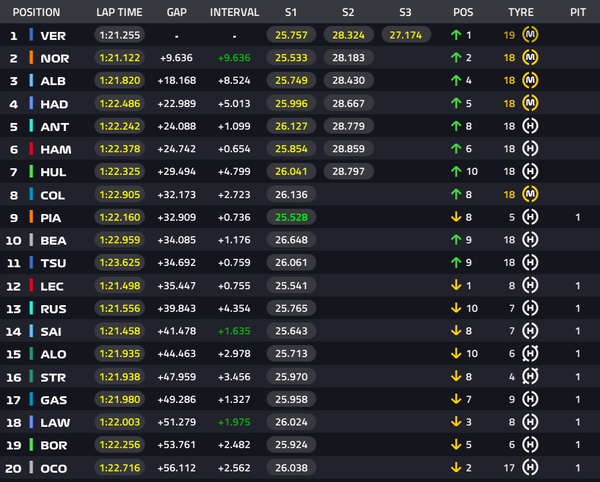The image size is (600, 482).
Task: Click PIA's green S1 time 25.528
Action: tap(291, 217)
